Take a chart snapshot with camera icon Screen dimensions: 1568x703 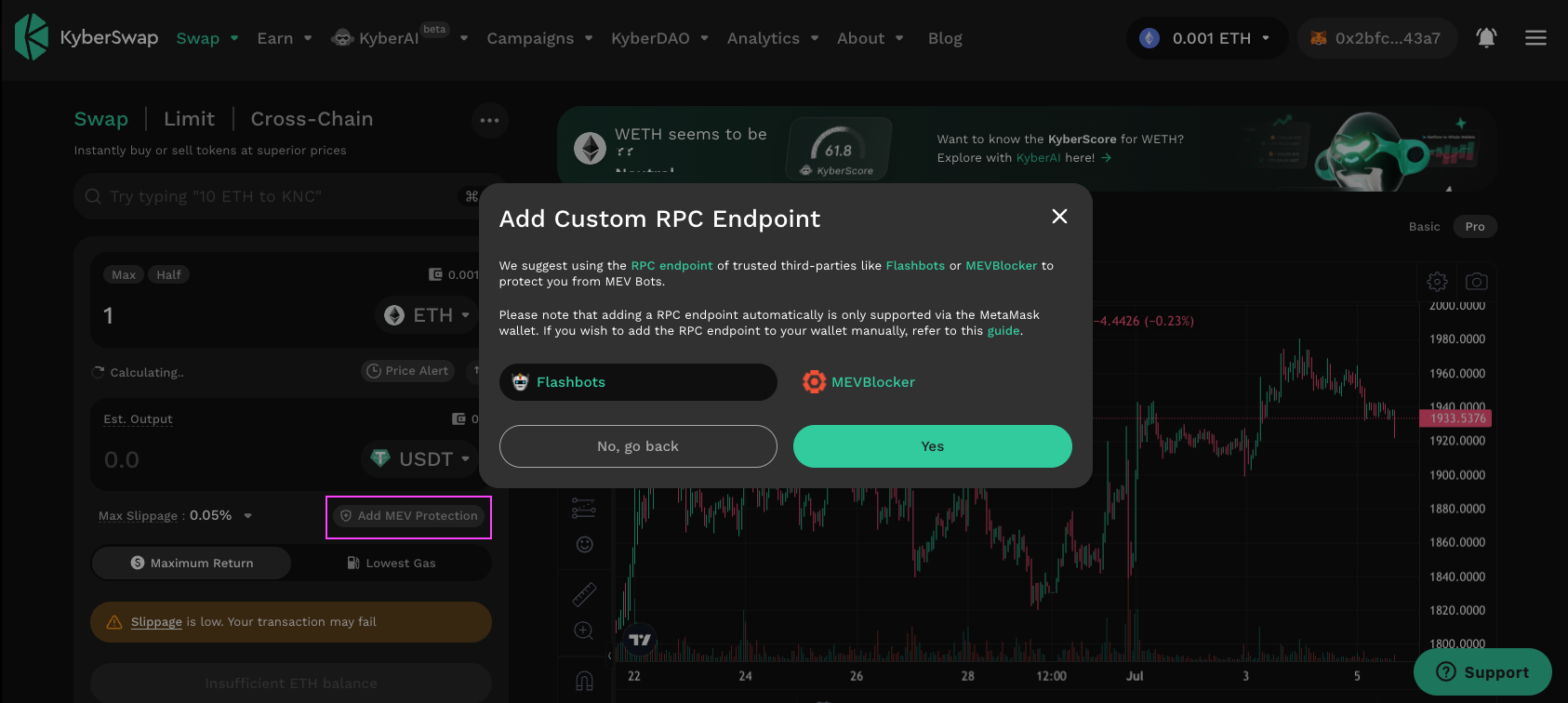[1477, 281]
